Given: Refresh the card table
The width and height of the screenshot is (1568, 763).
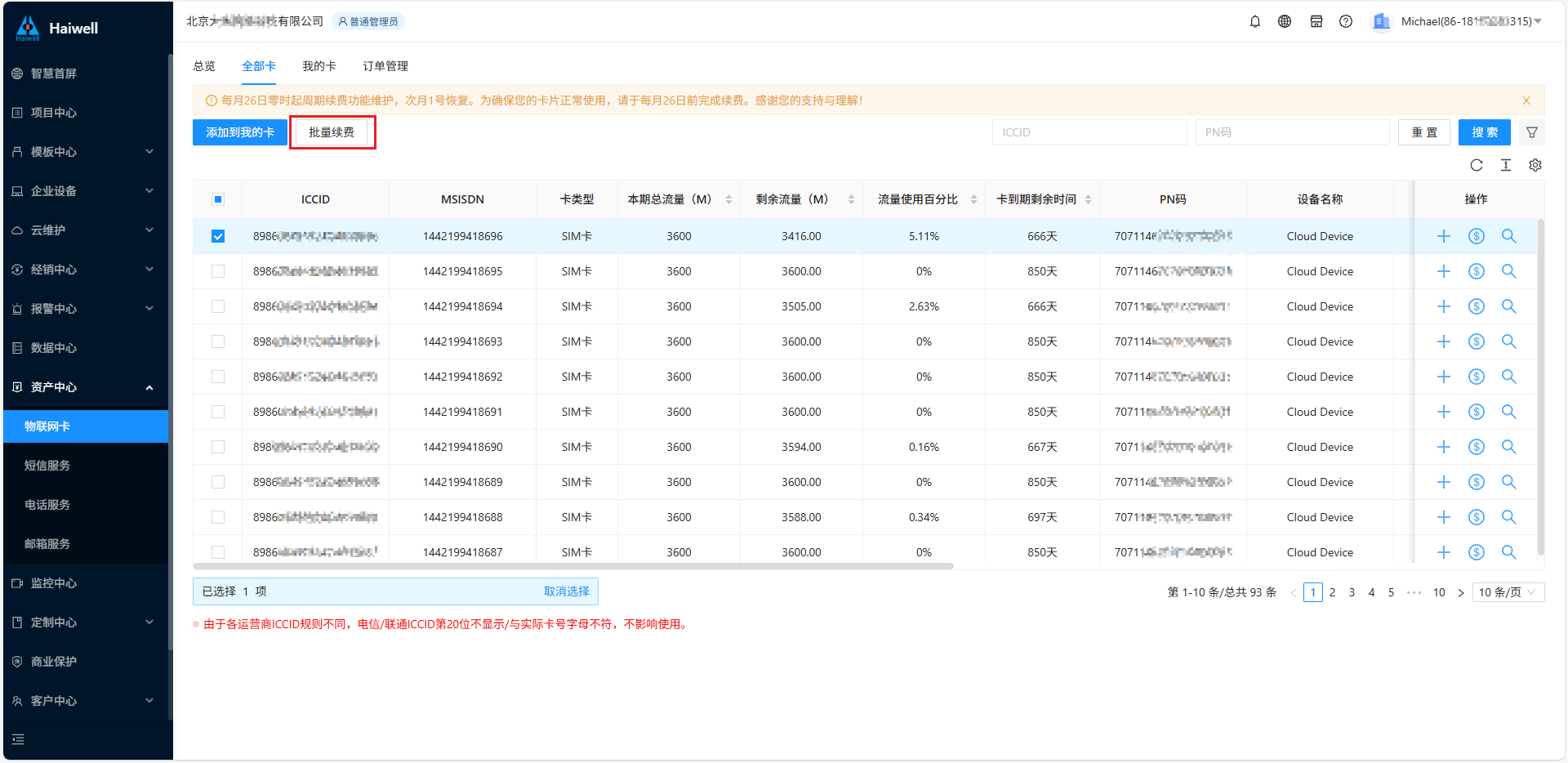Looking at the screenshot, I should pos(1477,165).
